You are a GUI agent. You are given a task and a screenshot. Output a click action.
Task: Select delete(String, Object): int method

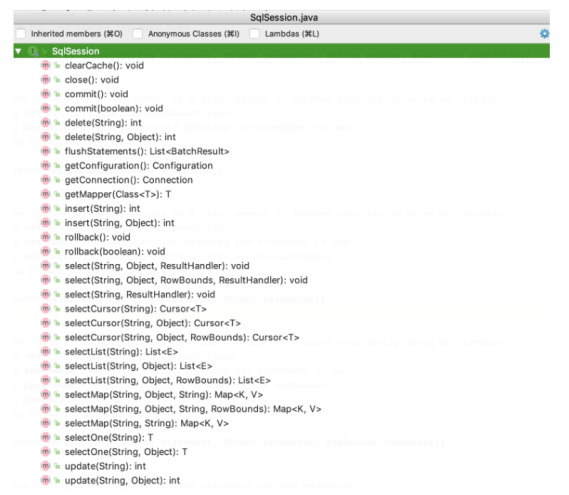pyautogui.click(x=120, y=137)
